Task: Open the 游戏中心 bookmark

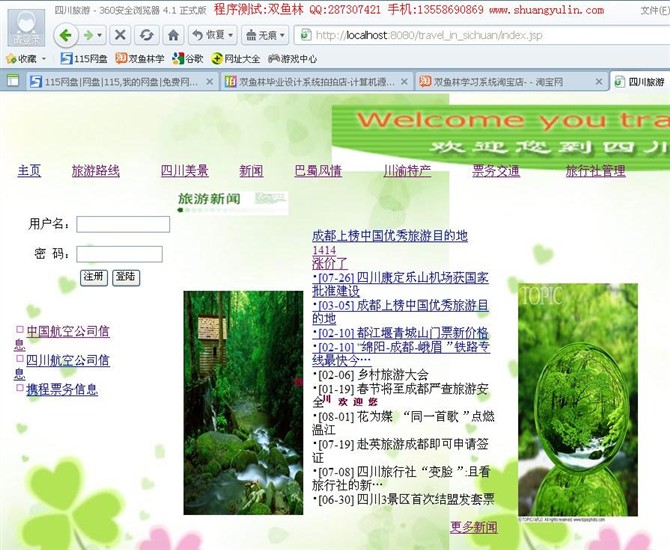Action: click(292, 59)
